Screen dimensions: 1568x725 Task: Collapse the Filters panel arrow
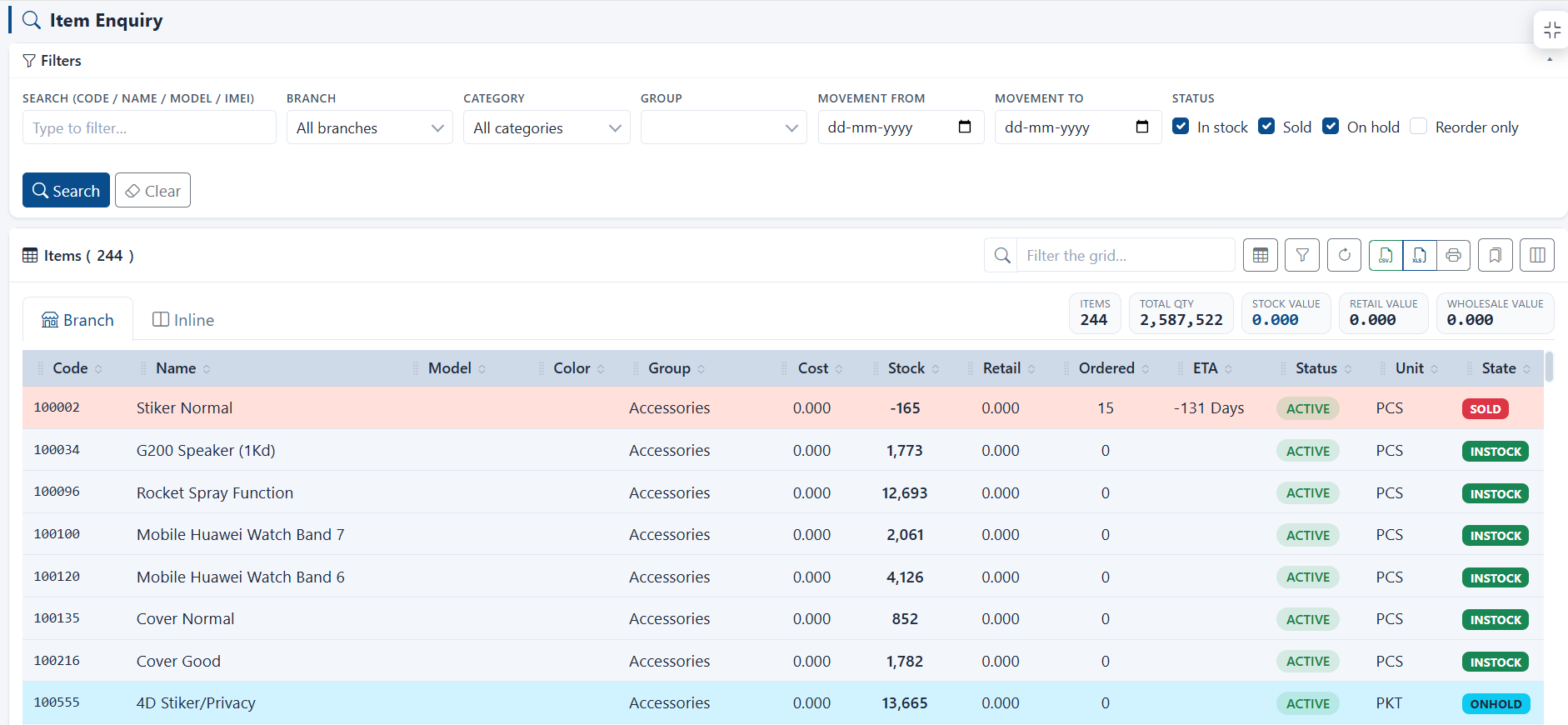pos(1550,60)
